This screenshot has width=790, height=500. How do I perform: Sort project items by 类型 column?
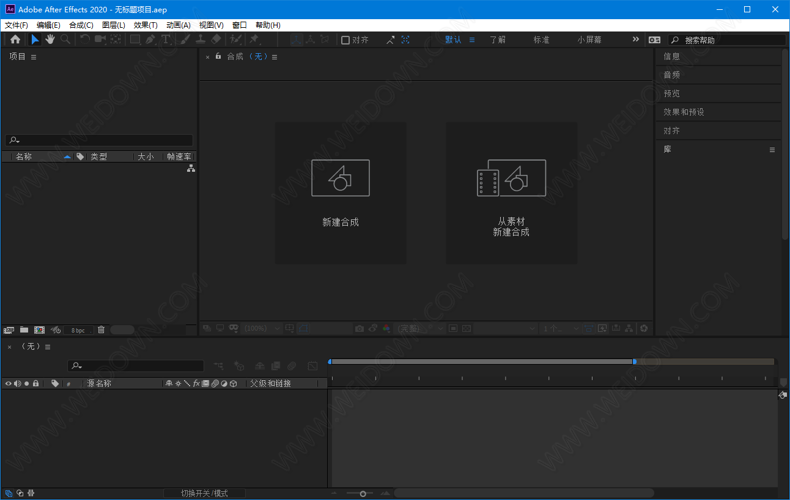tap(99, 157)
